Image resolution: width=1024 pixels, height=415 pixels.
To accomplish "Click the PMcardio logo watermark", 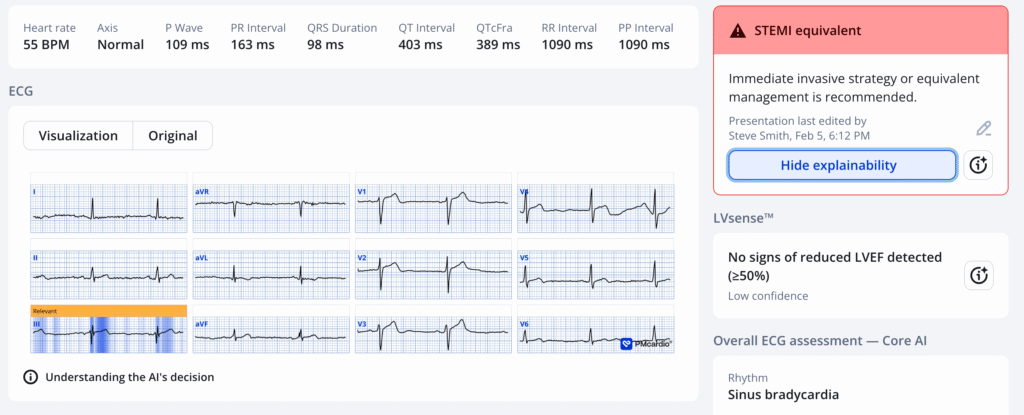I will coord(645,343).
